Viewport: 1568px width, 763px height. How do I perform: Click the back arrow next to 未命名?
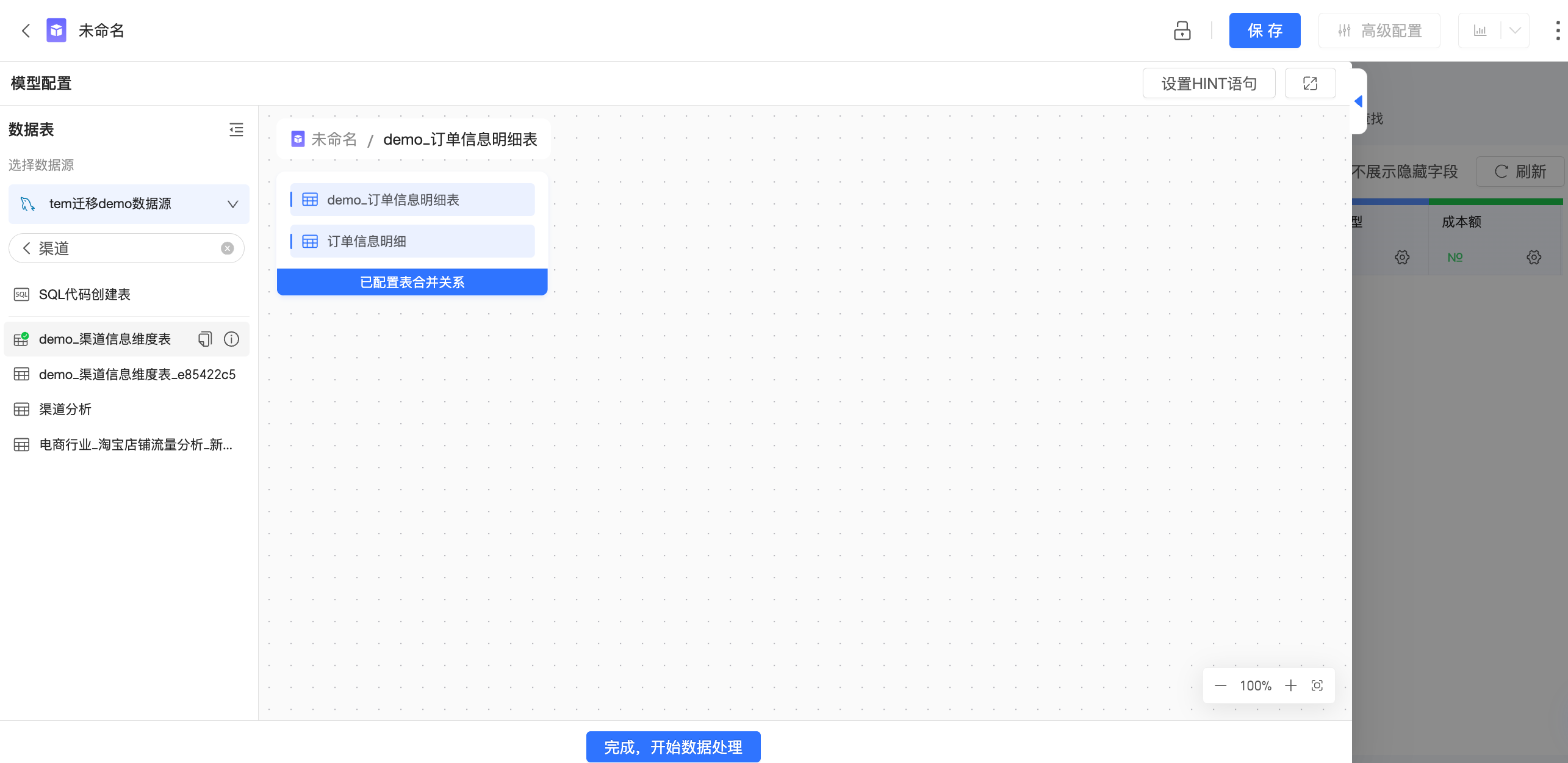coord(26,31)
